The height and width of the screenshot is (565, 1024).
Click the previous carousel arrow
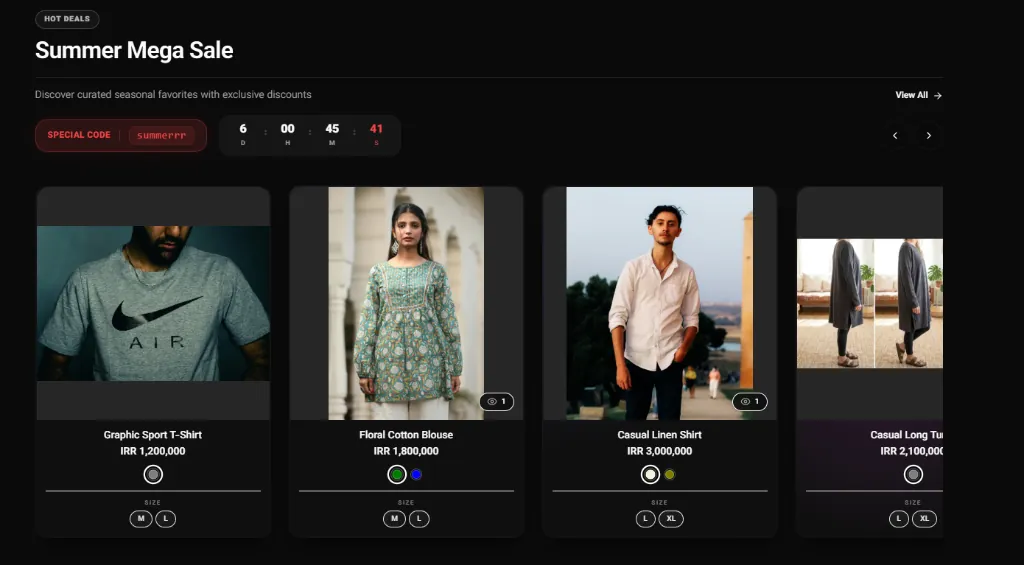click(895, 135)
